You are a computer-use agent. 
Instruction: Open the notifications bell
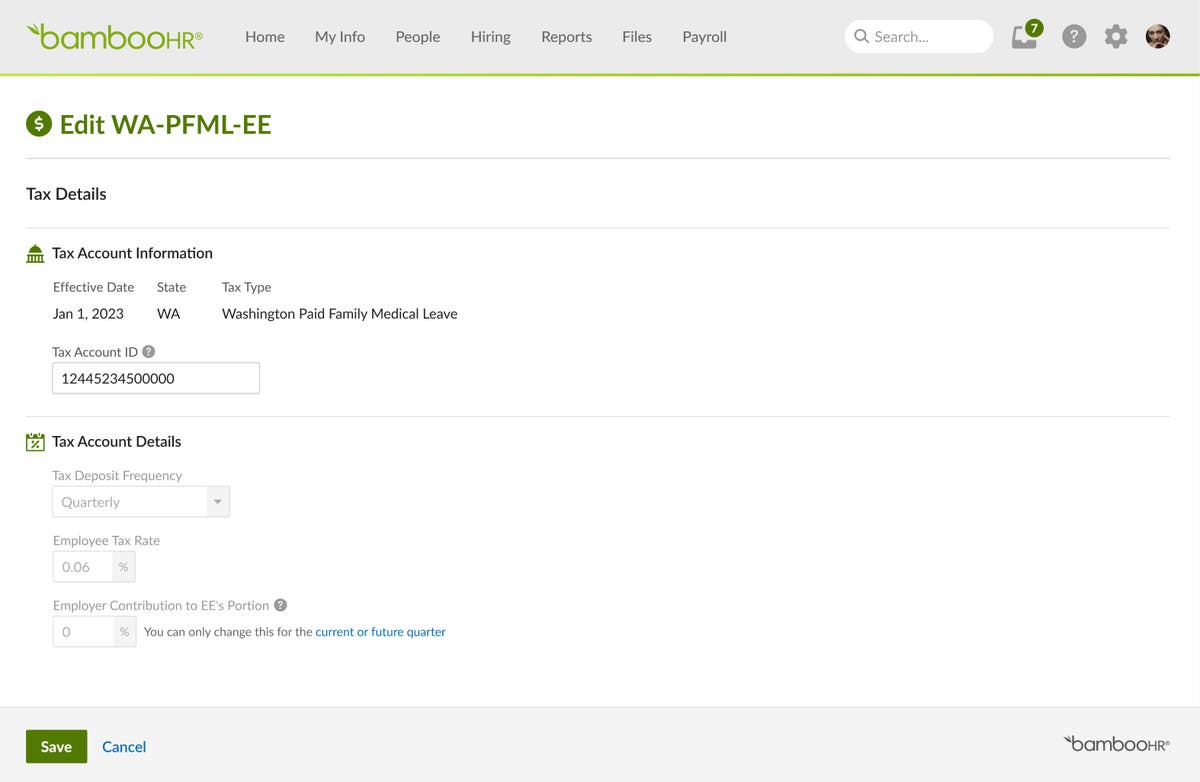click(1024, 37)
